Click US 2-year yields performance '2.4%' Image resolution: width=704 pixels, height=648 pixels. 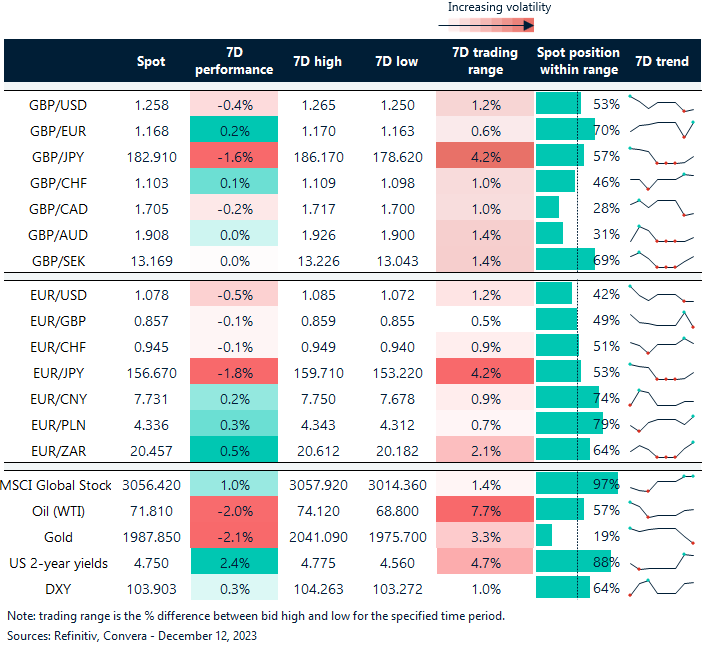point(234,561)
